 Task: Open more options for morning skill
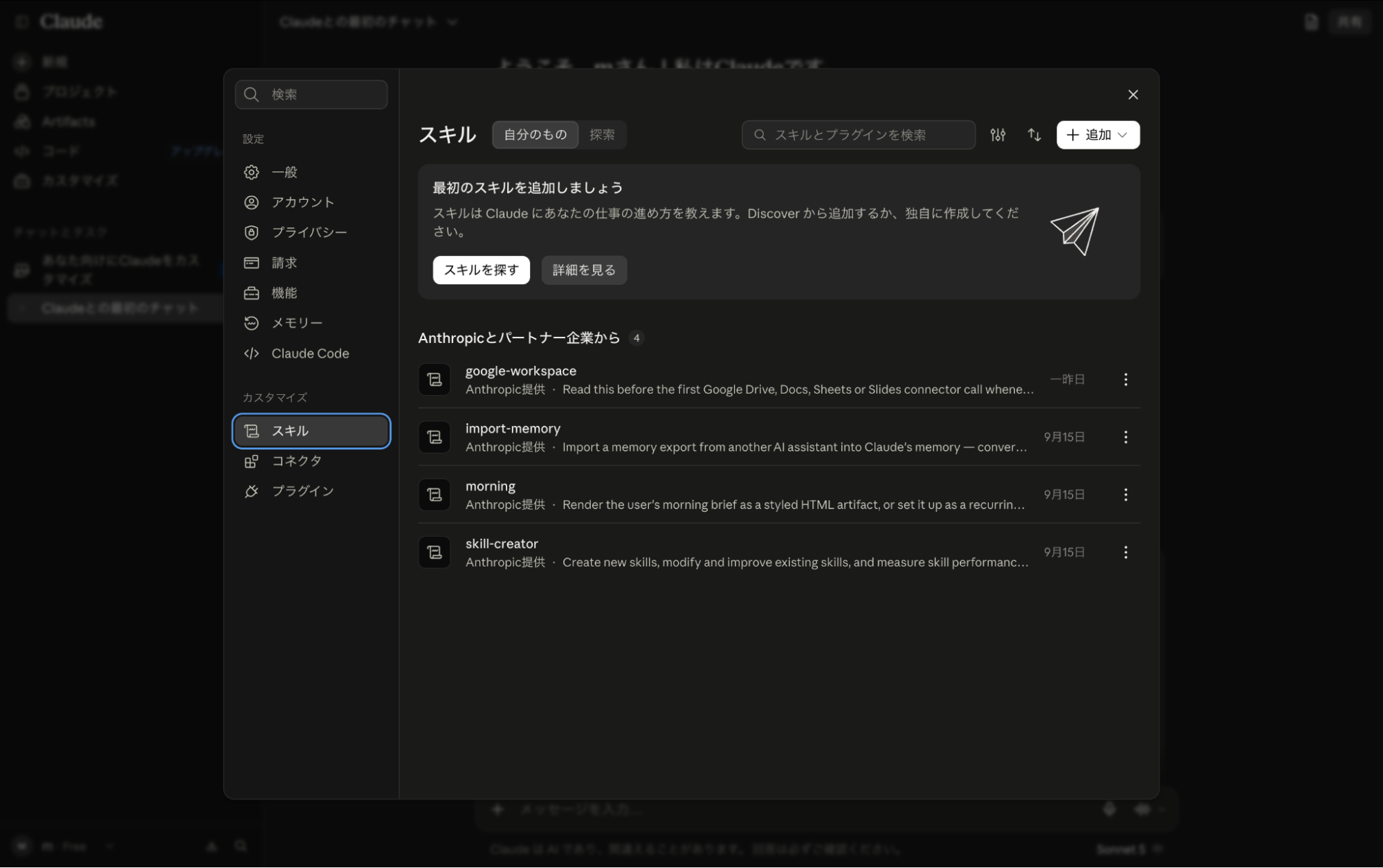[1126, 495]
